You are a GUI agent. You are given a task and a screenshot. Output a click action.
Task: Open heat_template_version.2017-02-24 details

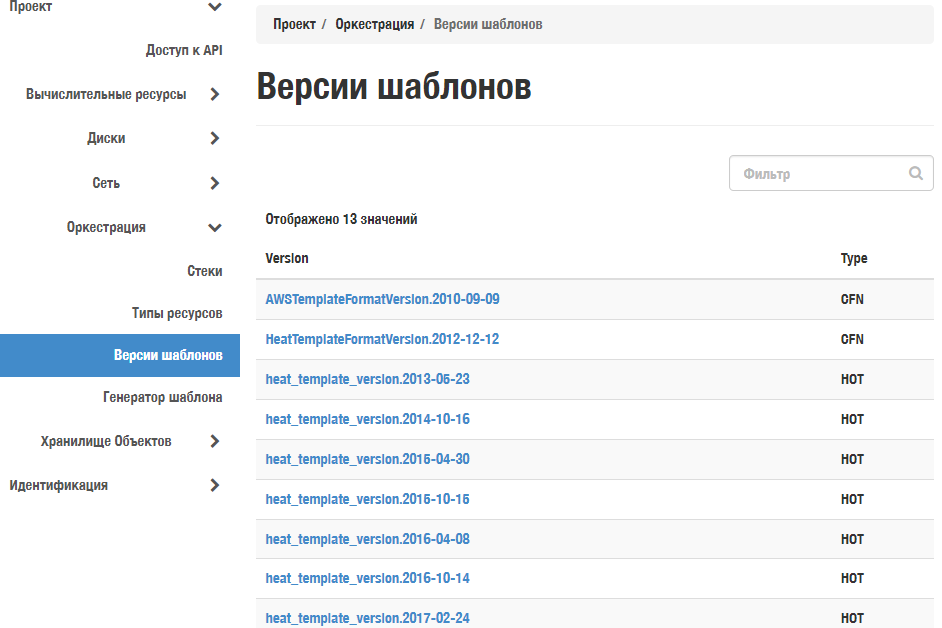(367, 618)
